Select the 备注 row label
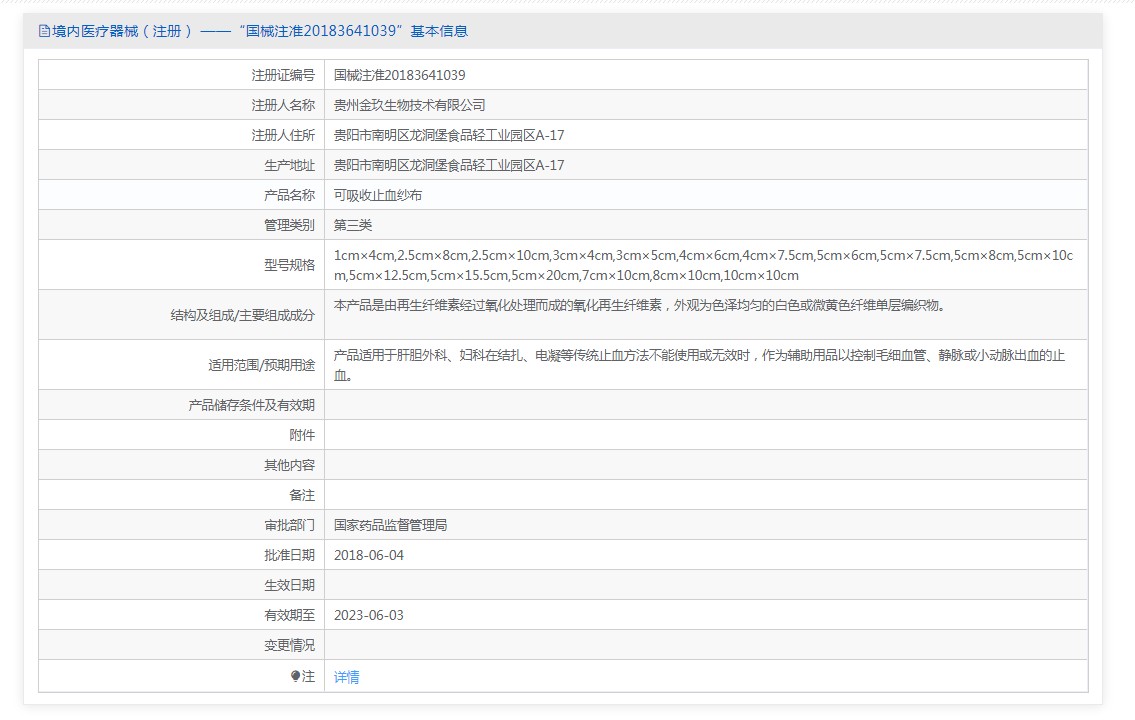 coord(305,494)
